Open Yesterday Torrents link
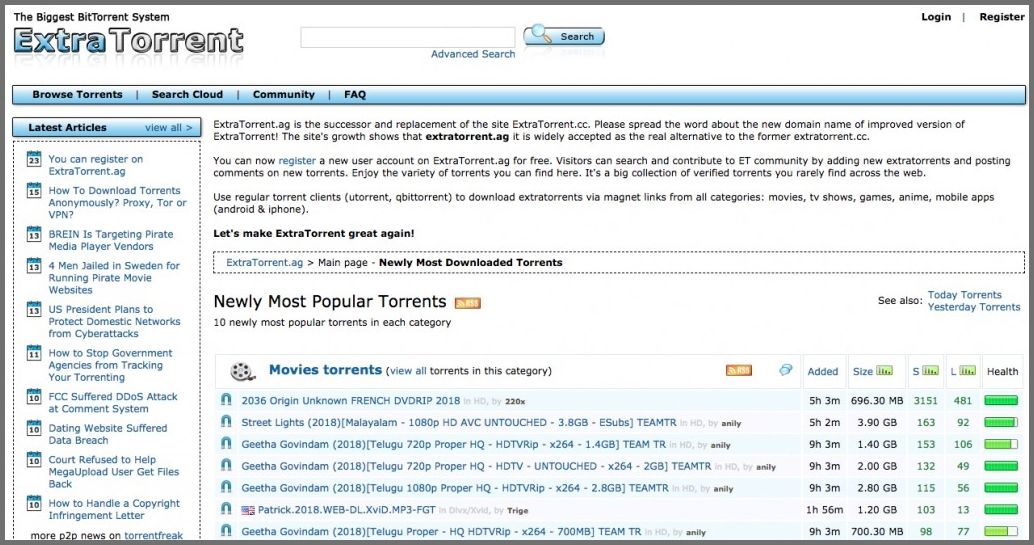This screenshot has height=545, width=1034. click(x=973, y=307)
